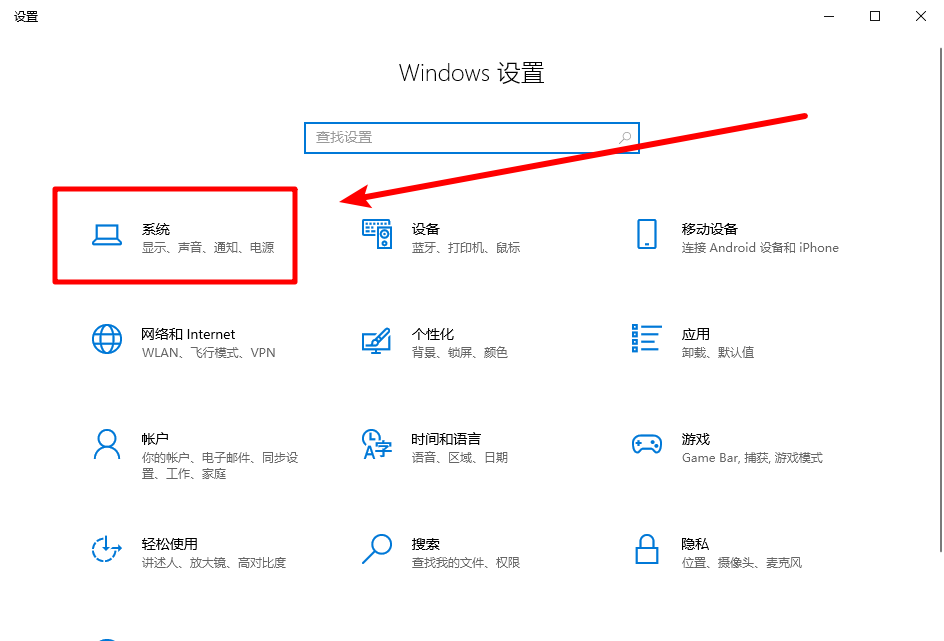Click 语音、区域、日期 description
The height and width of the screenshot is (641, 944).
(x=459, y=458)
